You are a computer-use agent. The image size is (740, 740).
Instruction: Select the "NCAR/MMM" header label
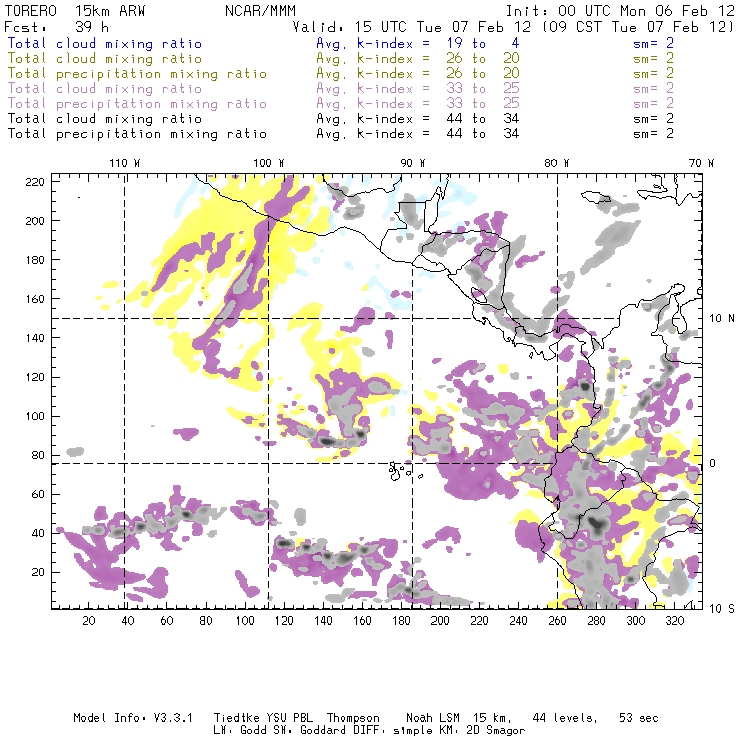point(260,11)
